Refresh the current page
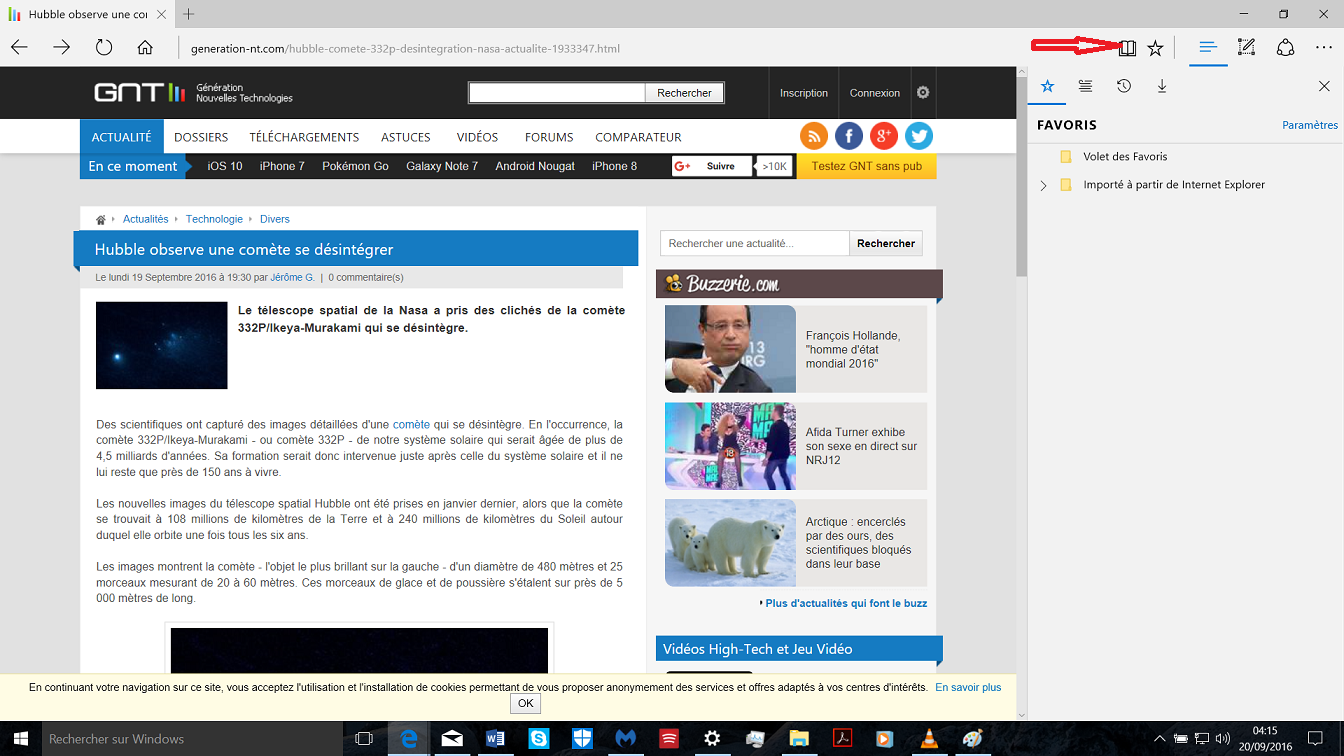The width and height of the screenshot is (1344, 756). [x=103, y=47]
